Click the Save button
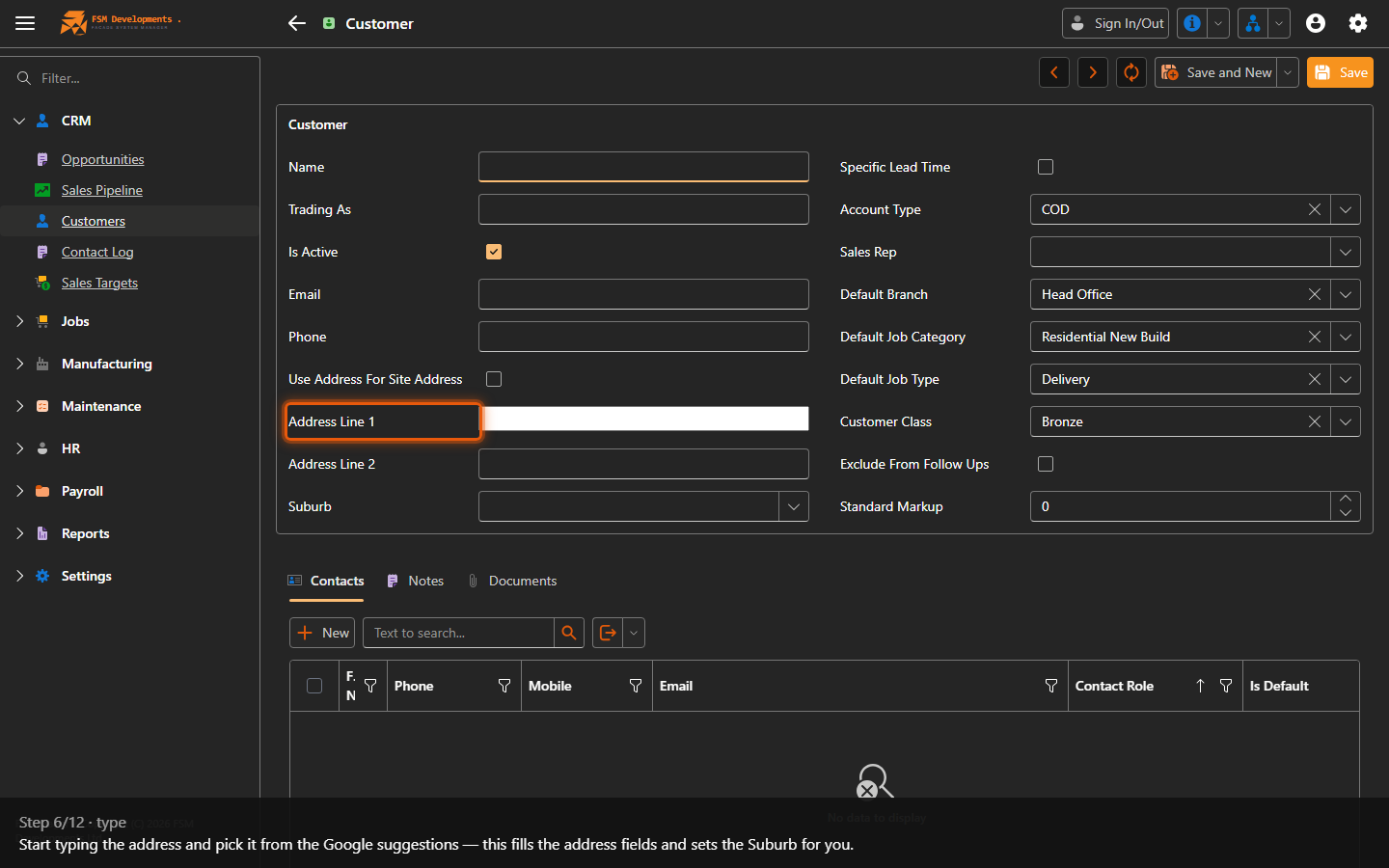The width and height of the screenshot is (1389, 868). coord(1340,72)
